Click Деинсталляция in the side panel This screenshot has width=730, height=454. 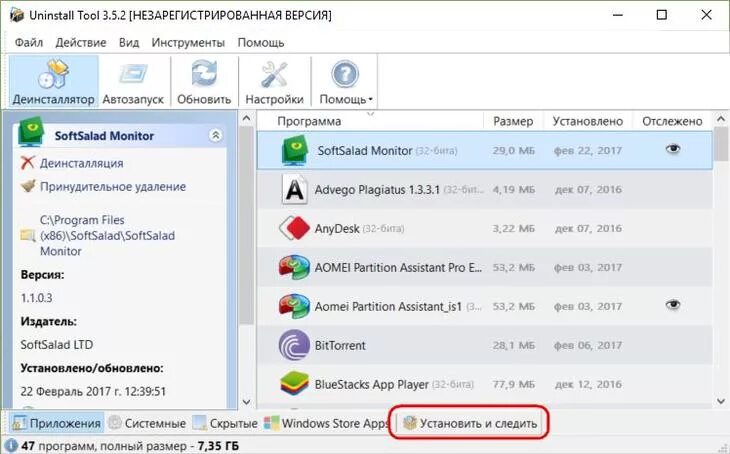pyautogui.click(x=81, y=163)
